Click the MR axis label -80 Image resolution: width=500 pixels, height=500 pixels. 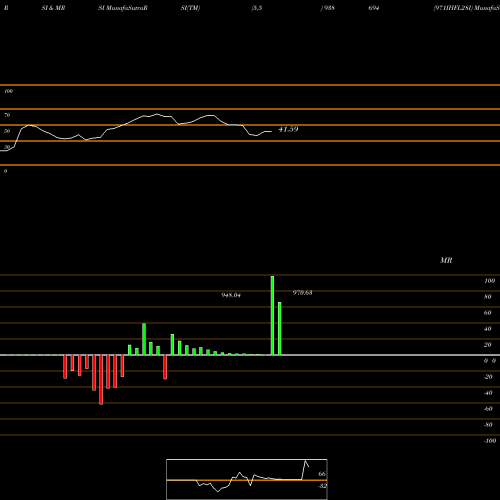[488, 425]
